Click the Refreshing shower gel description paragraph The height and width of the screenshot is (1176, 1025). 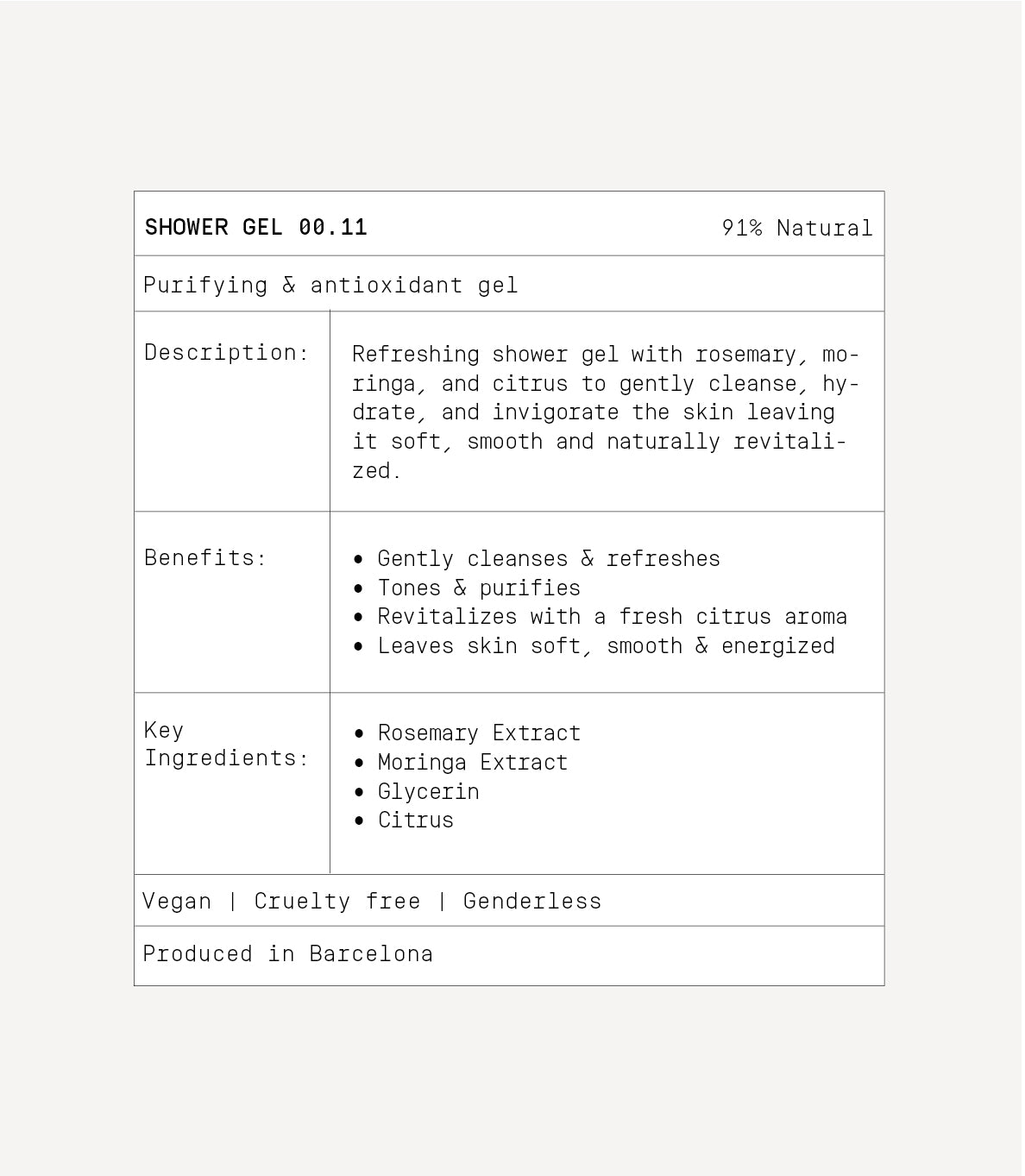pos(605,412)
